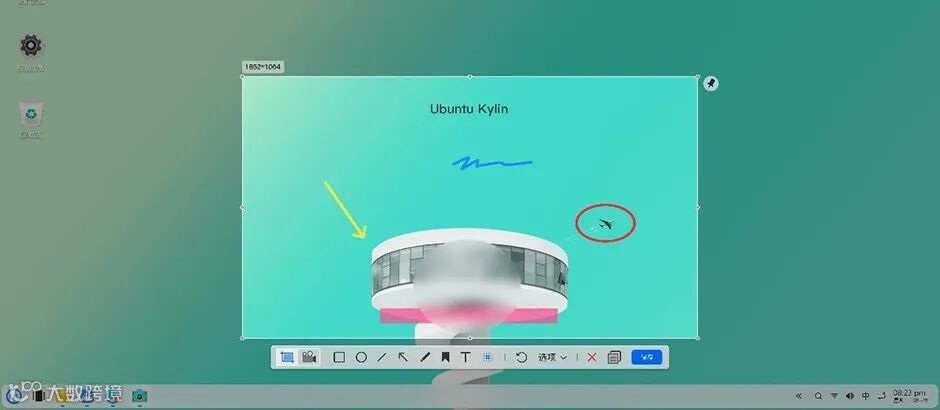Select the ellipse drawing tool

[x=361, y=357]
